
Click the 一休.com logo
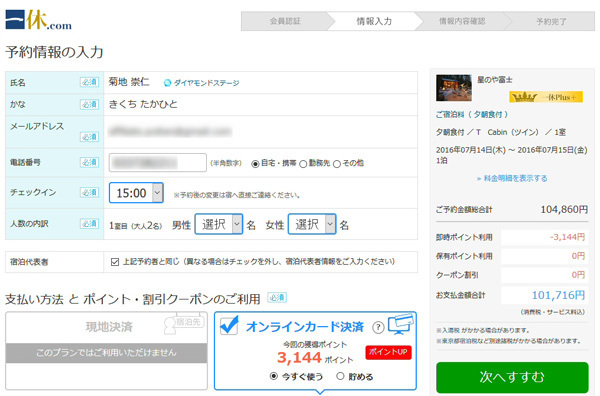(x=38, y=20)
